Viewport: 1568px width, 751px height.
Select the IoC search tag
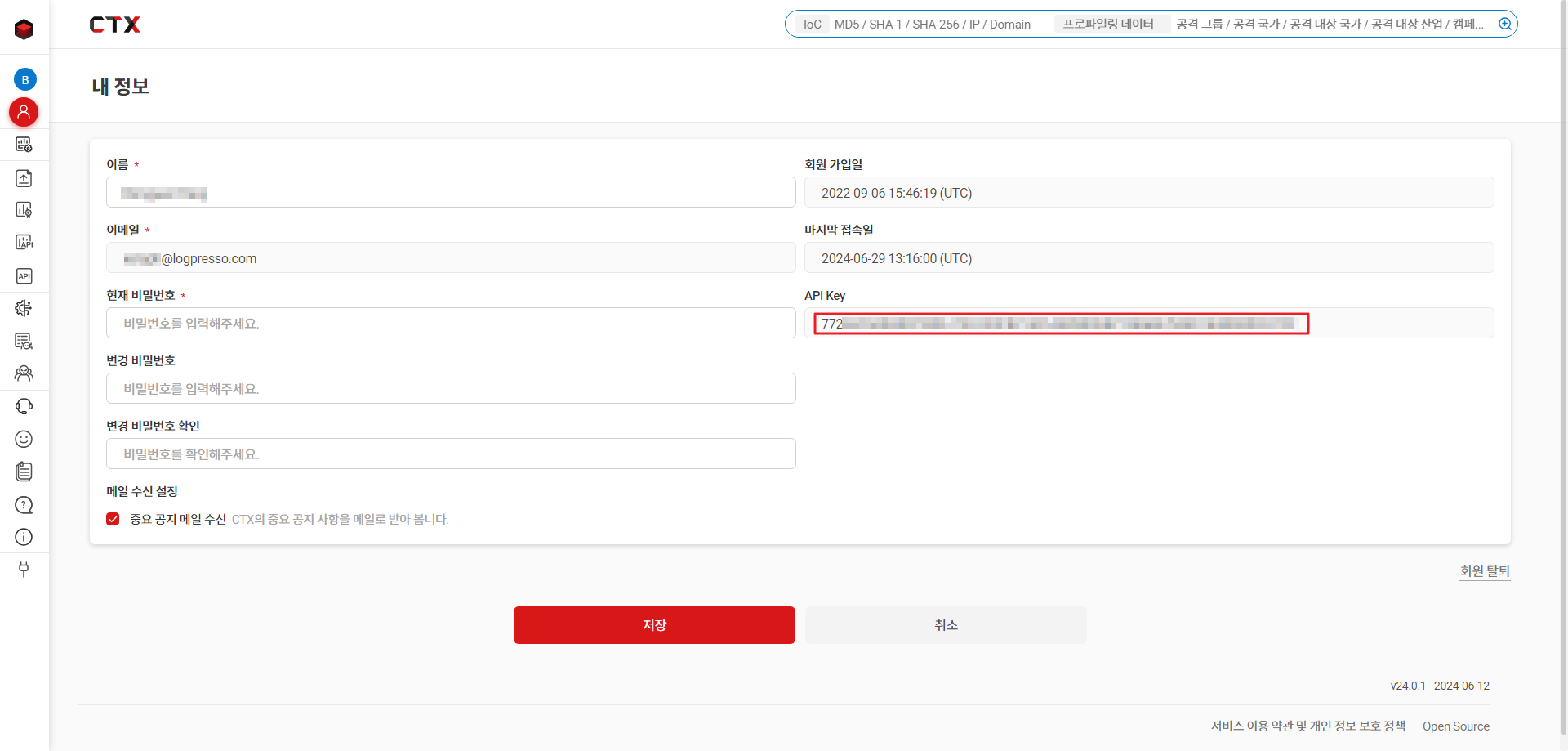pyautogui.click(x=813, y=25)
